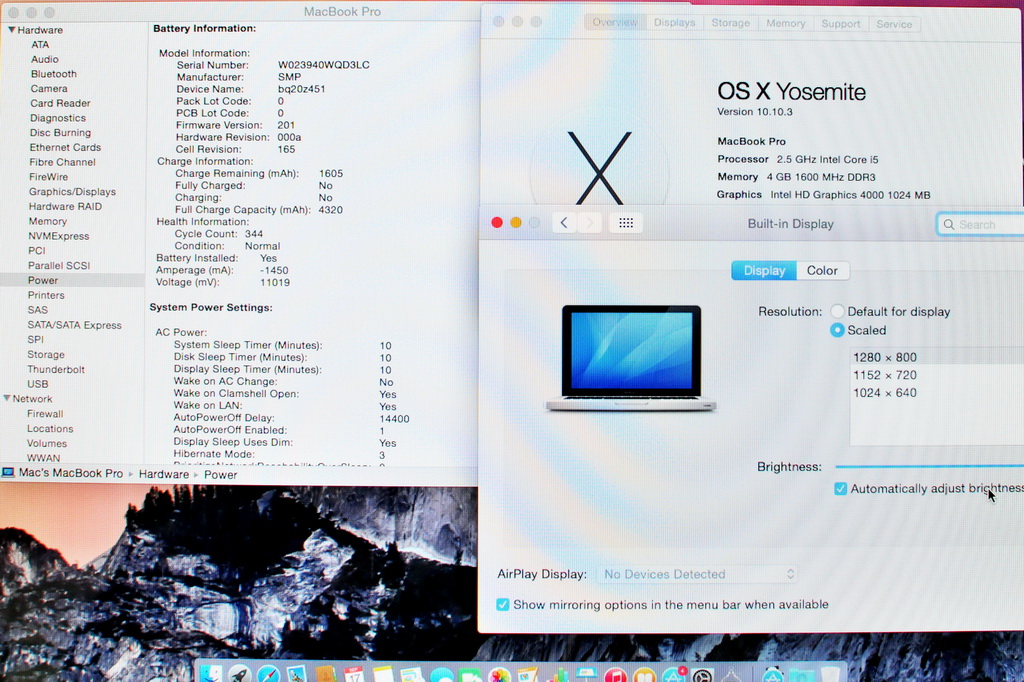Select Firewall under Network

[x=44, y=414]
